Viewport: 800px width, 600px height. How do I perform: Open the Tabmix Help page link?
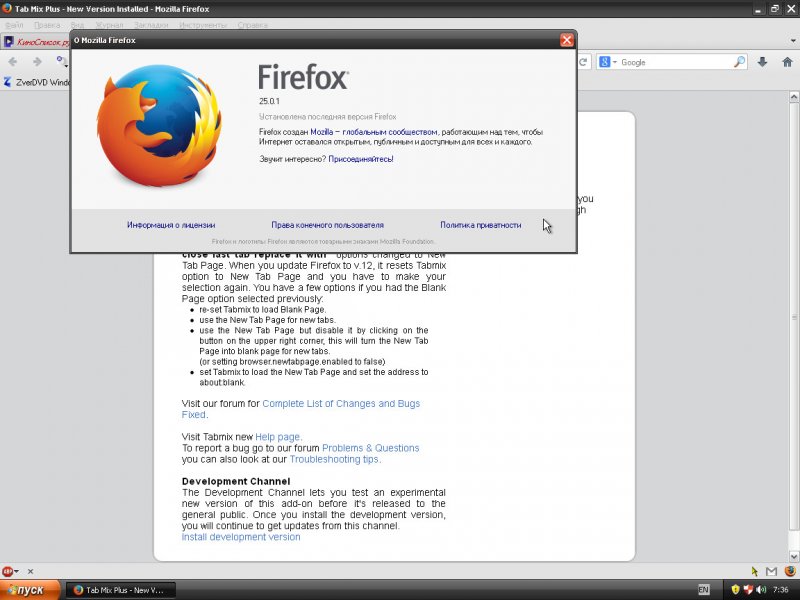click(x=279, y=437)
